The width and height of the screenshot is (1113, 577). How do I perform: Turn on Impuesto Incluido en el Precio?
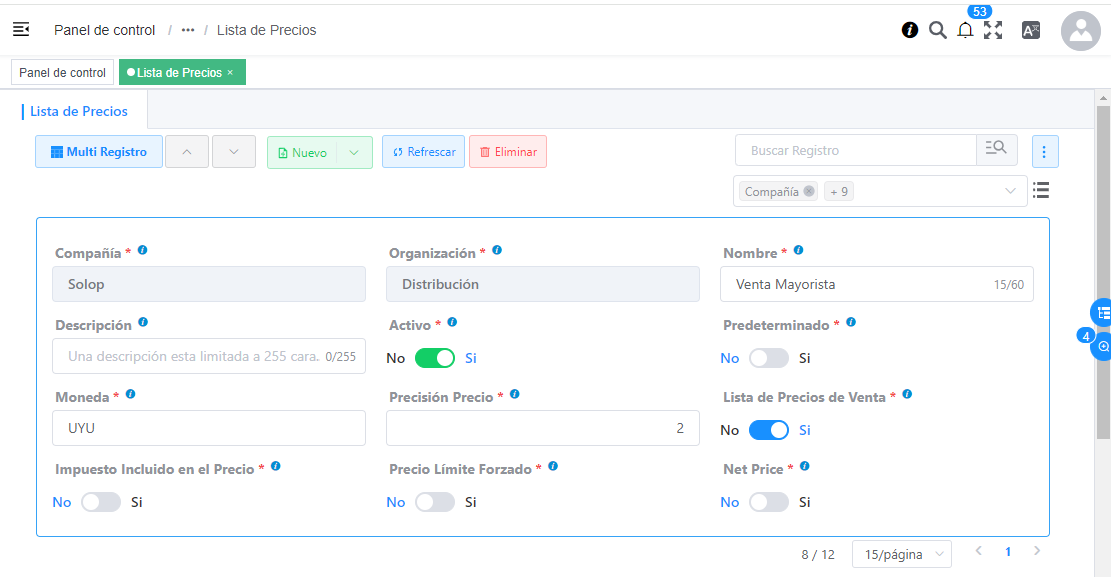click(101, 502)
